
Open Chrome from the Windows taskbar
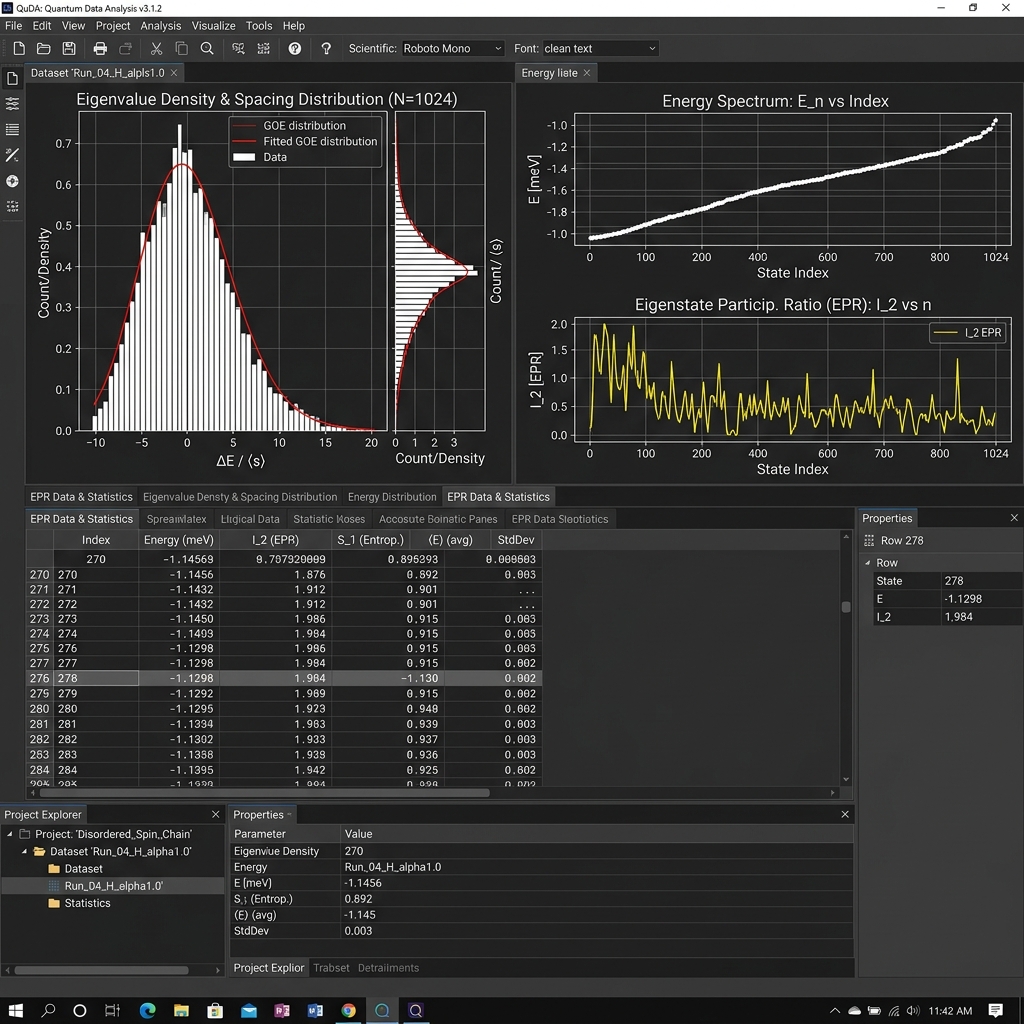348,1010
